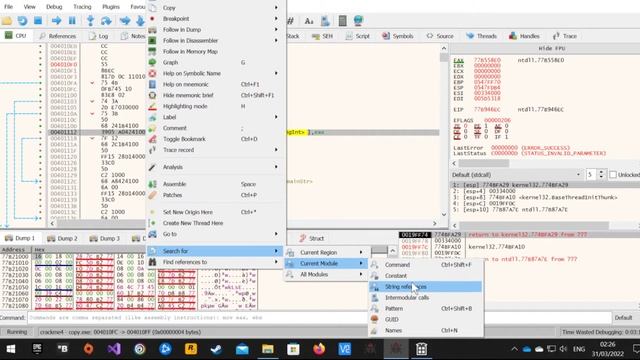Image resolution: width=640 pixels, height=360 pixels.
Task: Click the Step Over curved arrow icon
Action: click(x=106, y=20)
